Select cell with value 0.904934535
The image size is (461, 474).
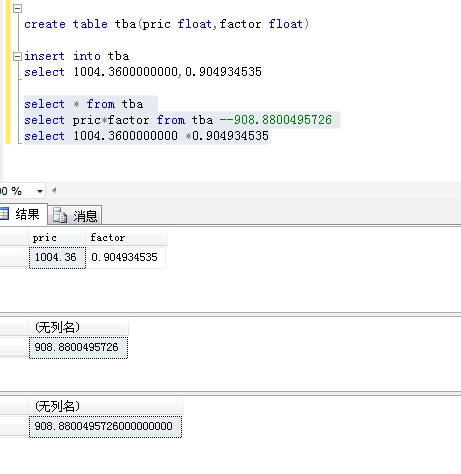pos(126,257)
